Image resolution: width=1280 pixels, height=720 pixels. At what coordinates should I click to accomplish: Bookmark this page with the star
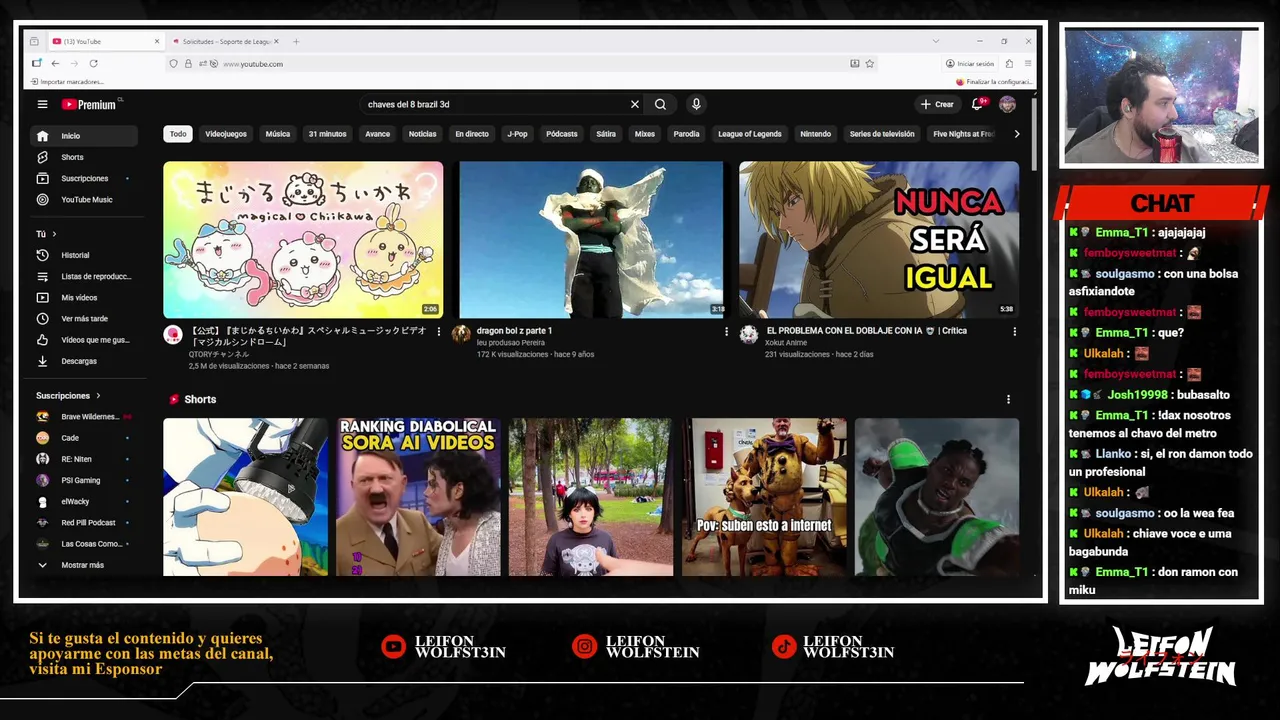pyautogui.click(x=870, y=63)
